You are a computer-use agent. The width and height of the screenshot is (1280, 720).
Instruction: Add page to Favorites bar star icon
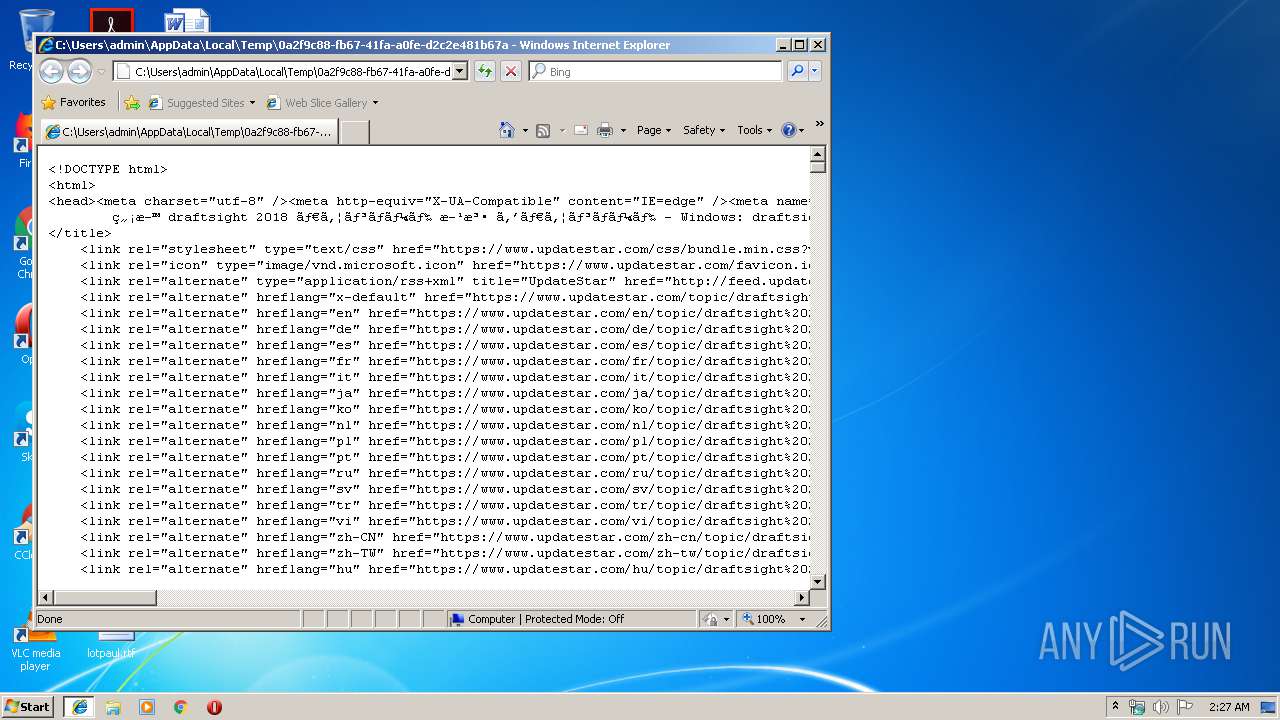tap(132, 102)
